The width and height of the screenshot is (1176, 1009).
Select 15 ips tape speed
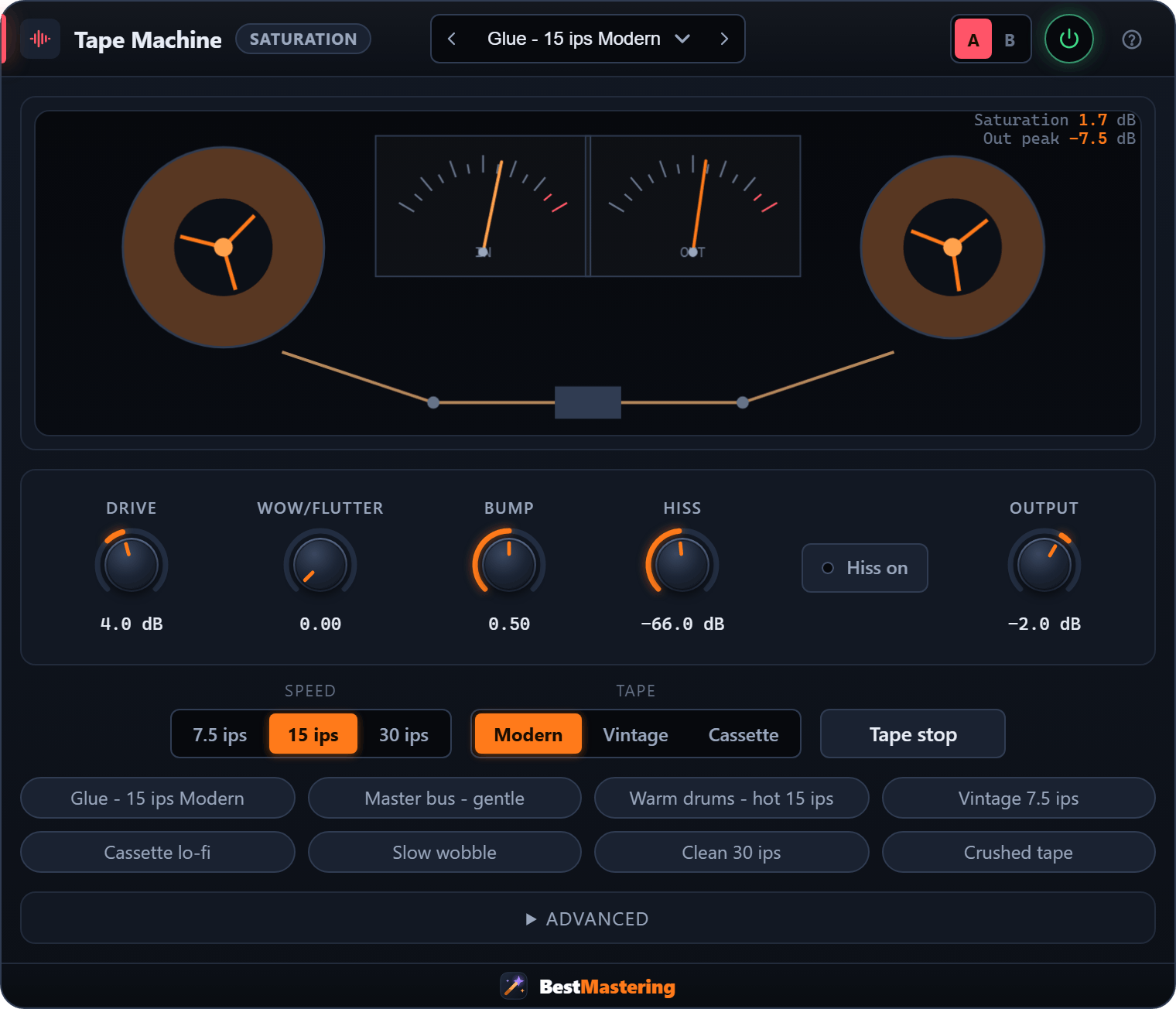point(313,734)
